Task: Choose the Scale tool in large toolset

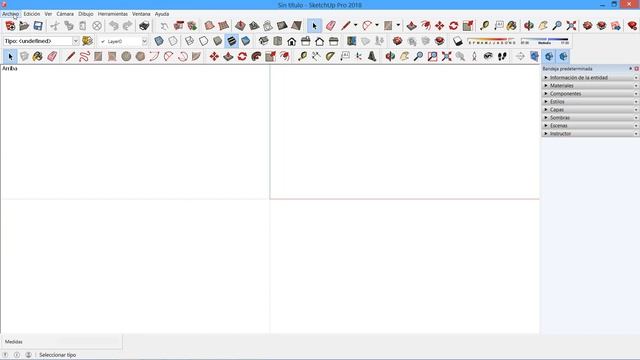Action: pos(270,56)
